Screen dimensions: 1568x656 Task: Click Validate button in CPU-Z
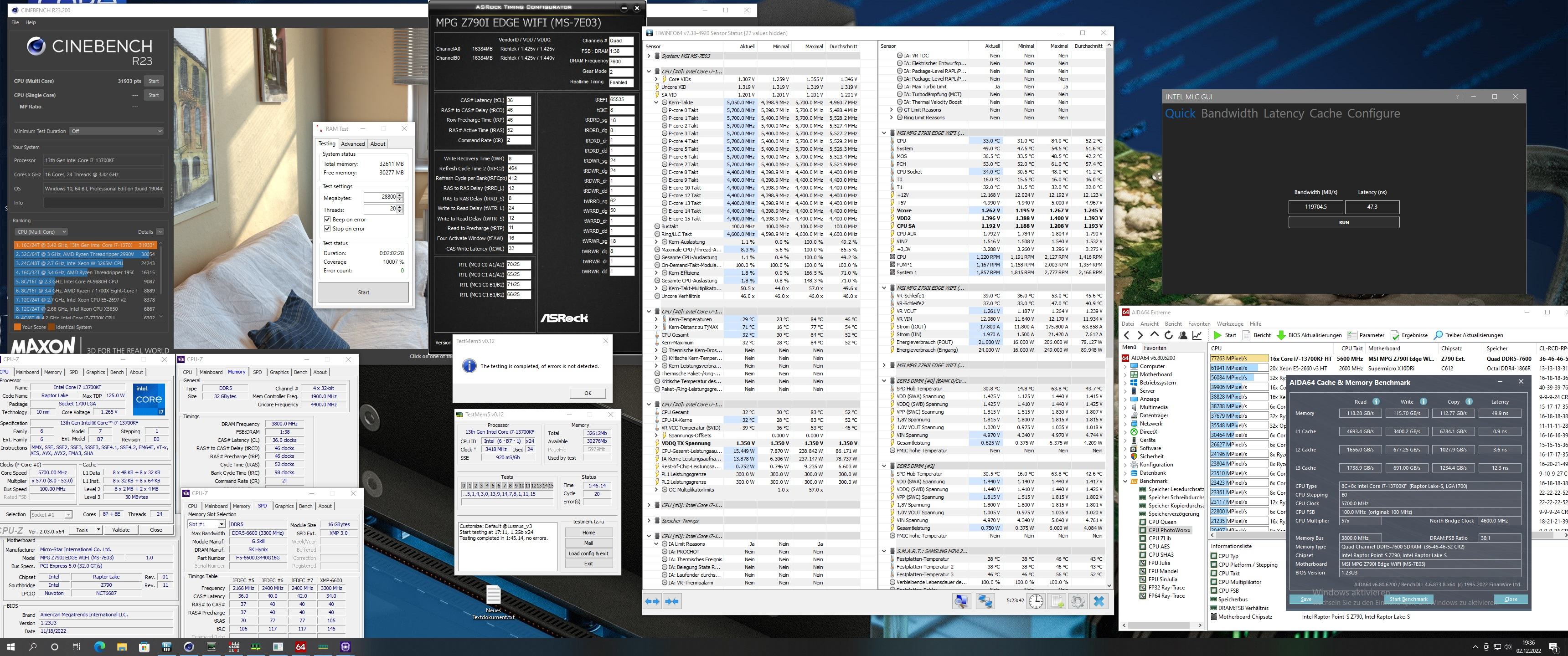click(120, 530)
